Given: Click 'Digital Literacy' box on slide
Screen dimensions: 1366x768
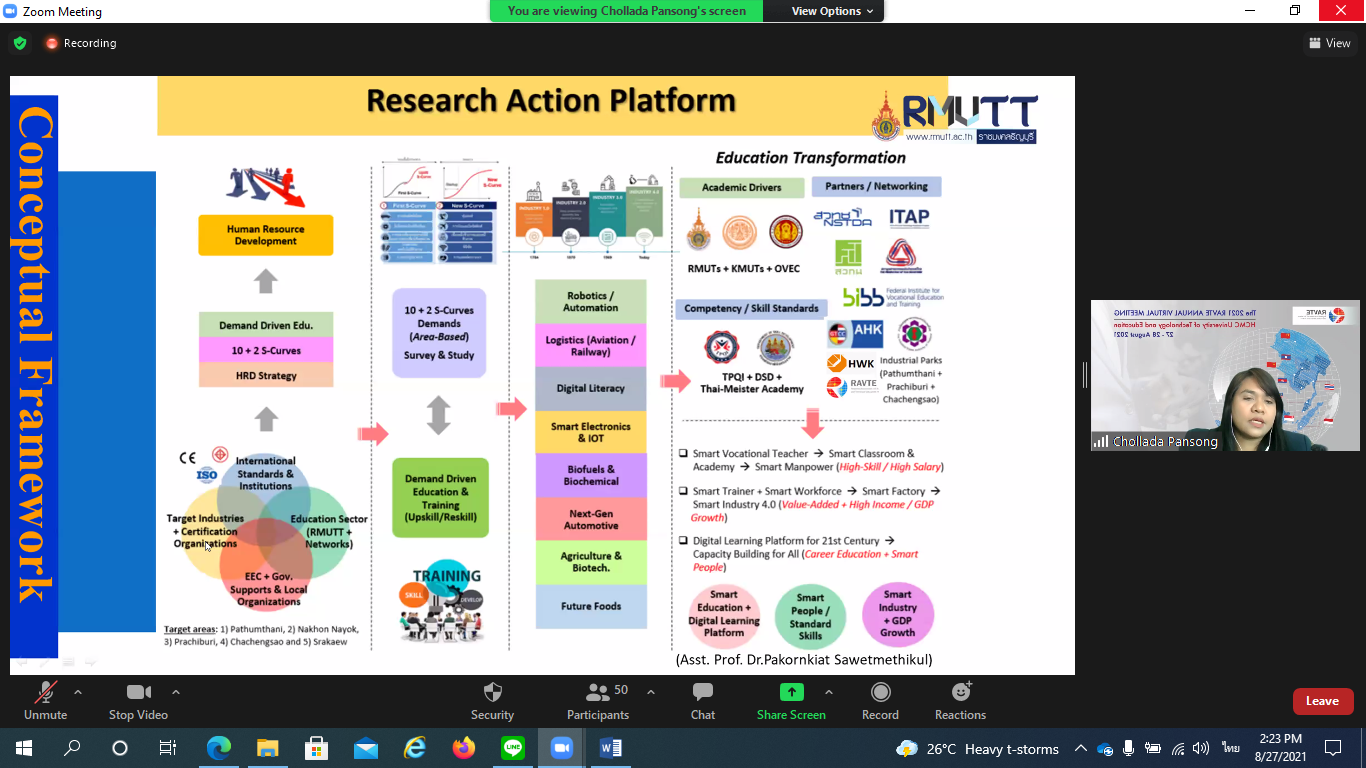Looking at the screenshot, I should 591,389.
